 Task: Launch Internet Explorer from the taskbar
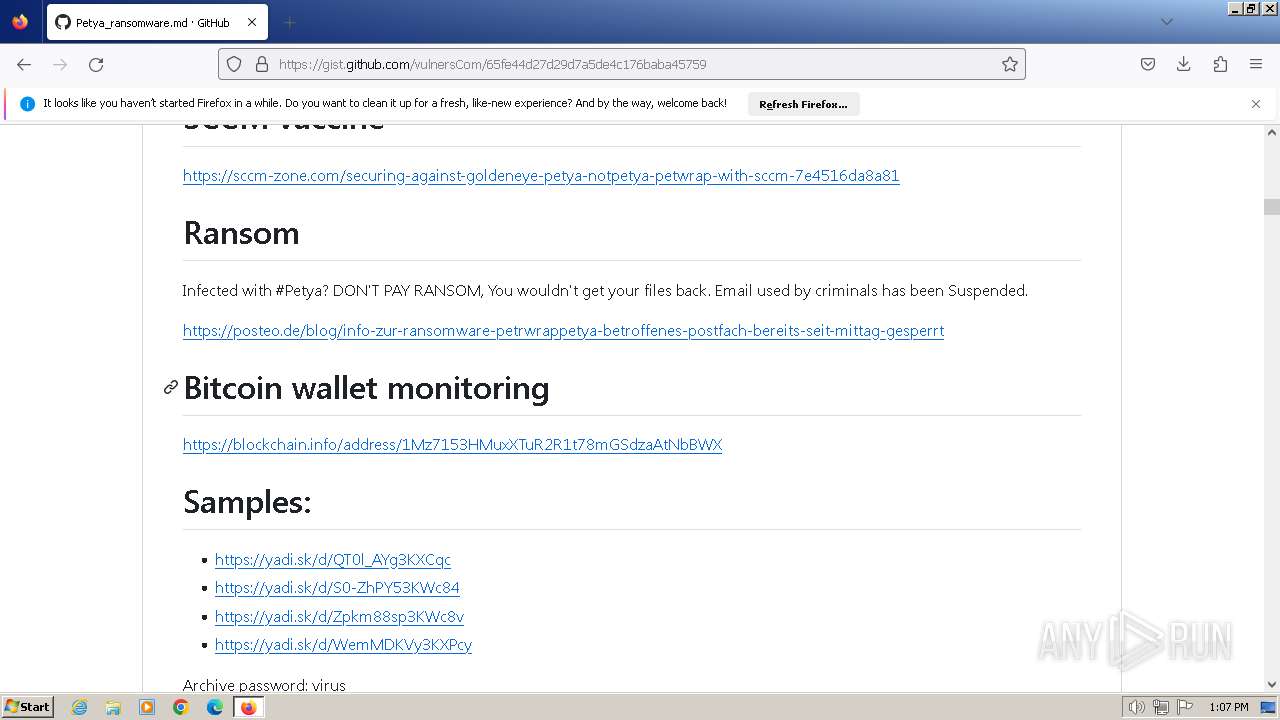pos(80,707)
